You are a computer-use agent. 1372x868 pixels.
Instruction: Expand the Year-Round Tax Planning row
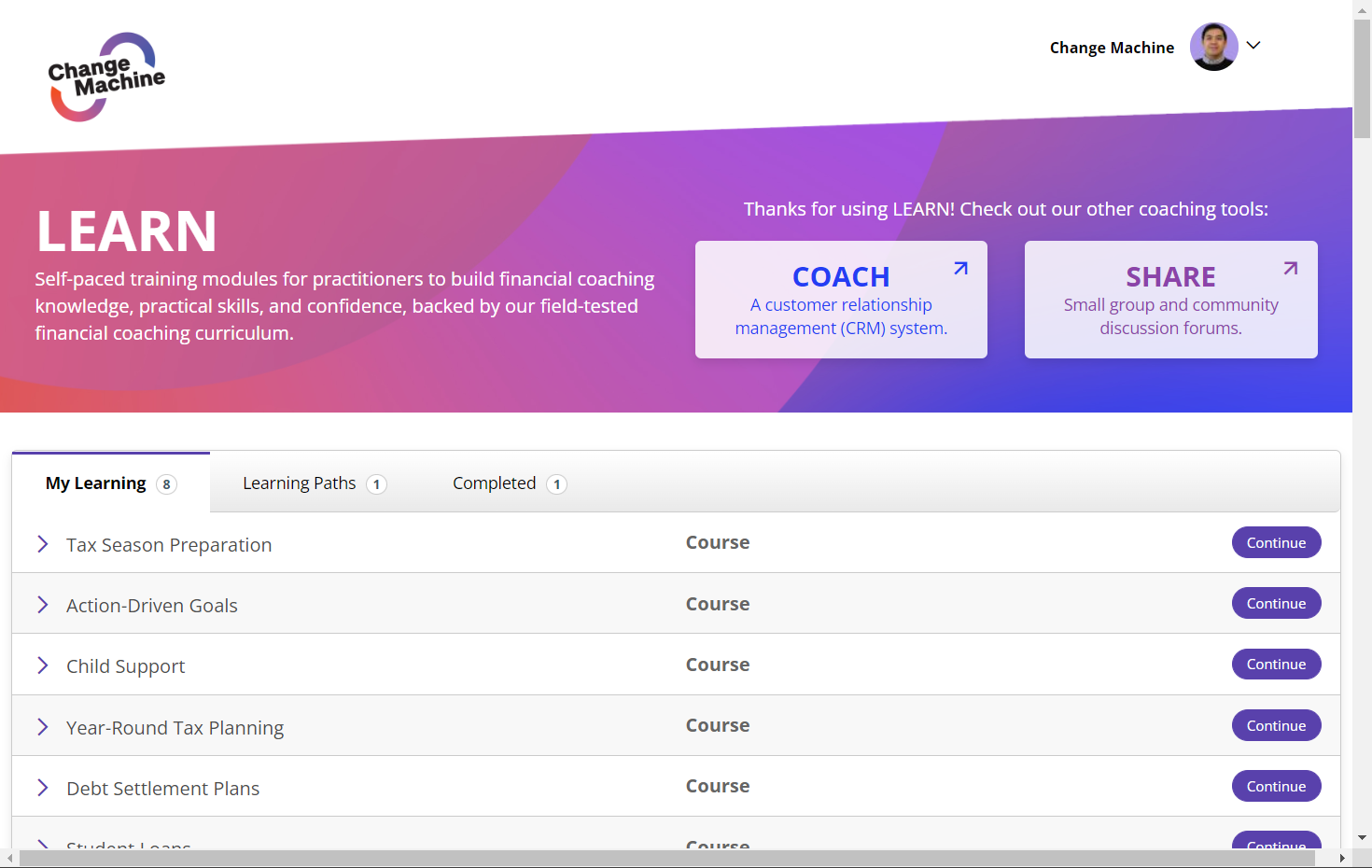click(42, 727)
